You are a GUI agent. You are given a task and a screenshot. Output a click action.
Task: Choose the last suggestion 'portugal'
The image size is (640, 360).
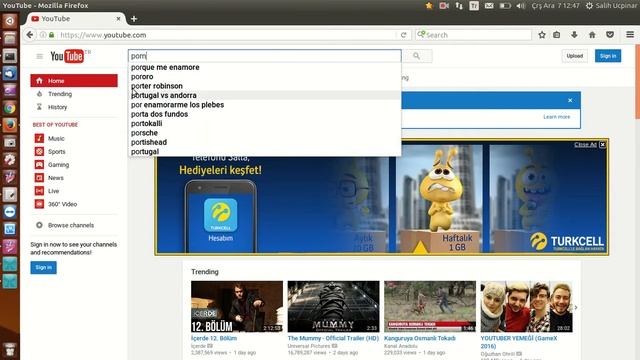tap(264, 151)
